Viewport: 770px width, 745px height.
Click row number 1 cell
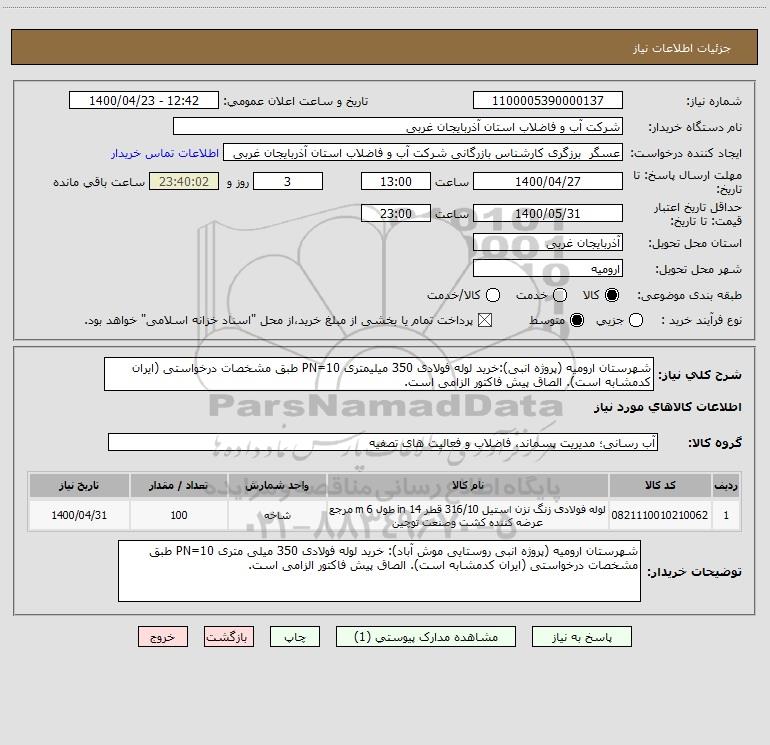pos(726,515)
